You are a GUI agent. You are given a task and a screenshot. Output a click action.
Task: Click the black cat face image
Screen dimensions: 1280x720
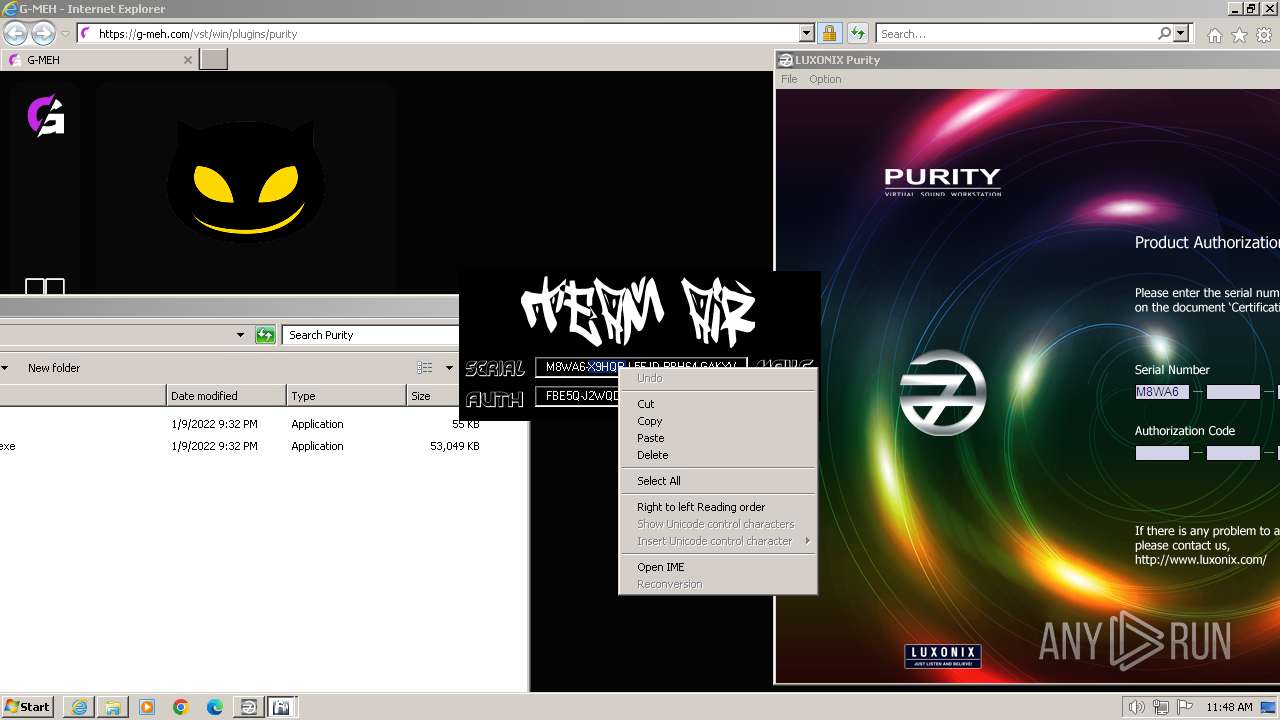click(x=245, y=180)
